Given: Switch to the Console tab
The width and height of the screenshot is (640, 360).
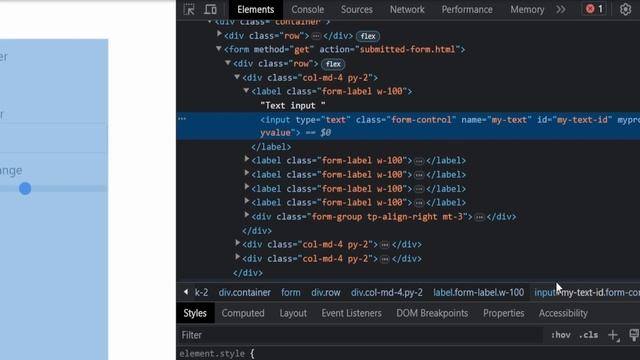Looking at the screenshot, I should (x=307, y=9).
